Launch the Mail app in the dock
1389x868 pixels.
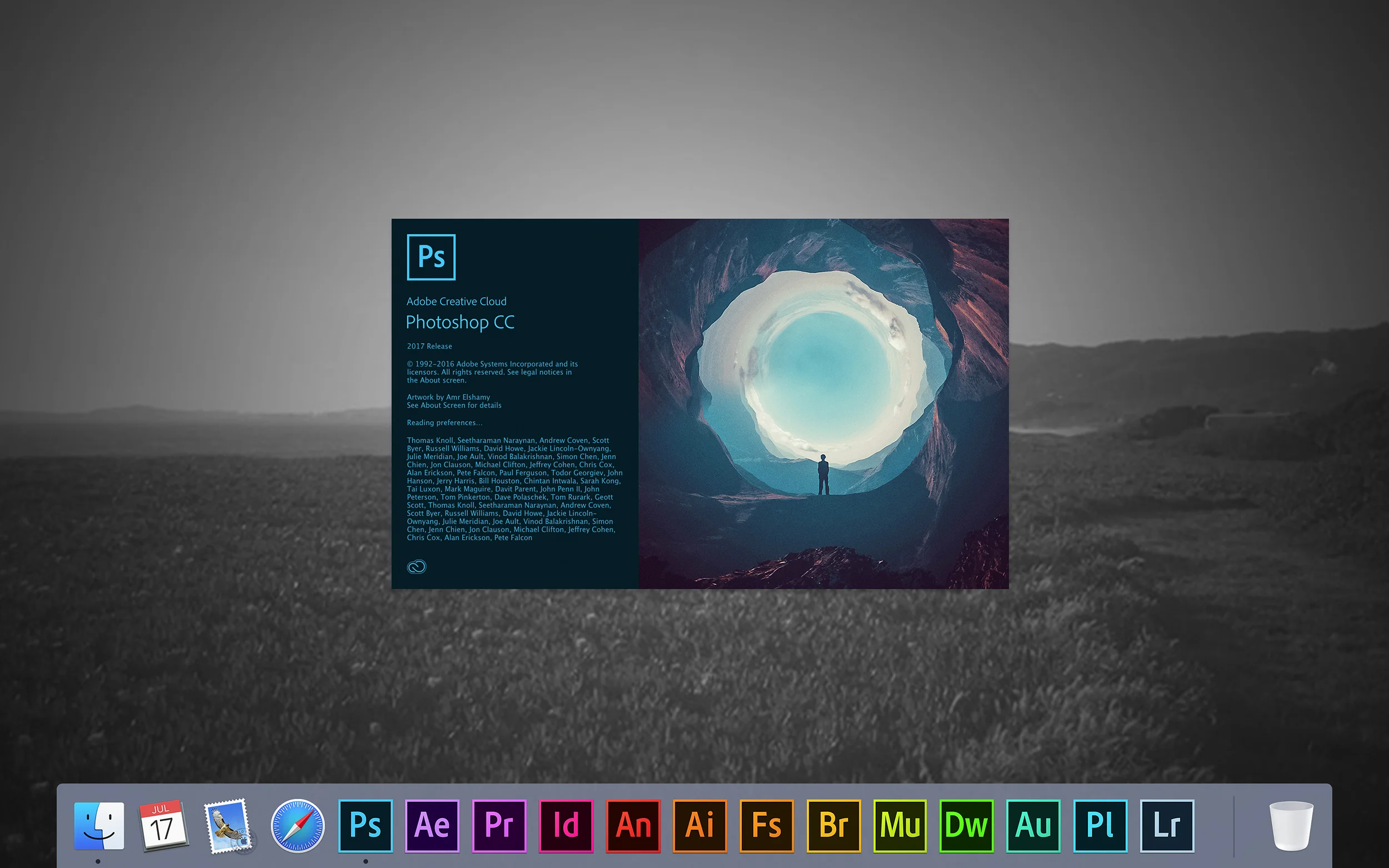[x=229, y=826]
